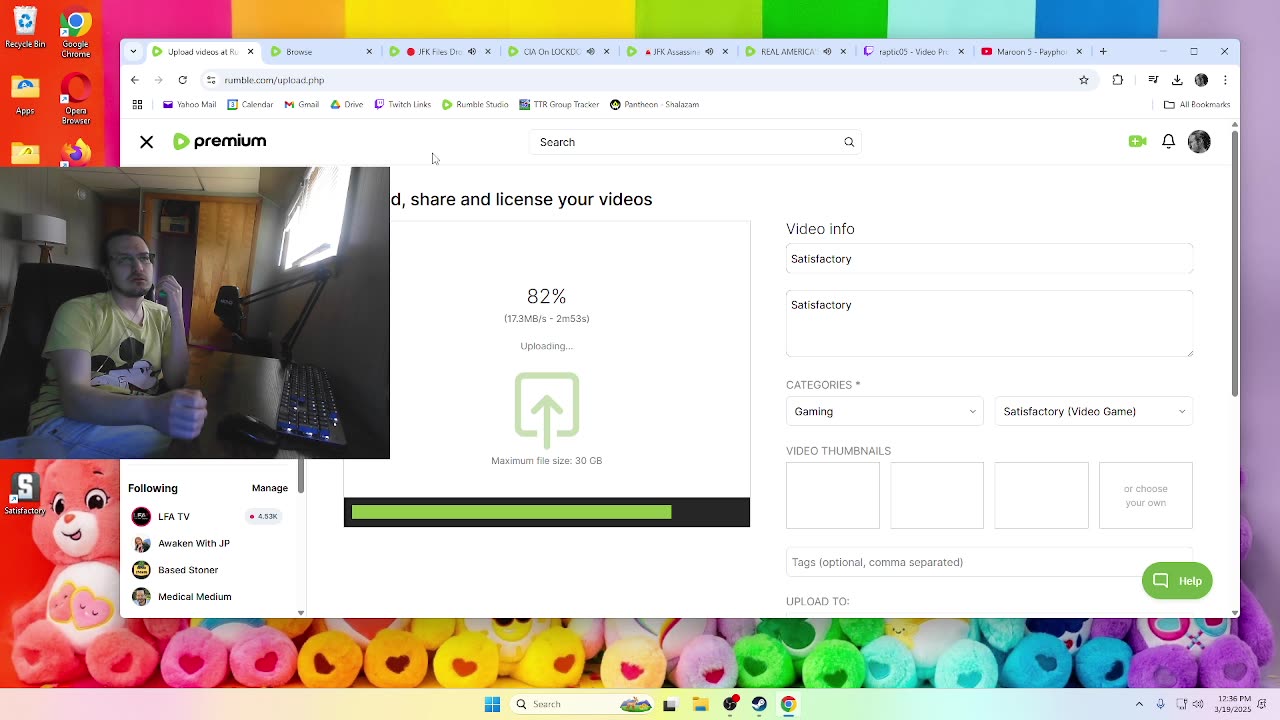
Task: Open the Rumble premium logo link
Action: tap(220, 141)
